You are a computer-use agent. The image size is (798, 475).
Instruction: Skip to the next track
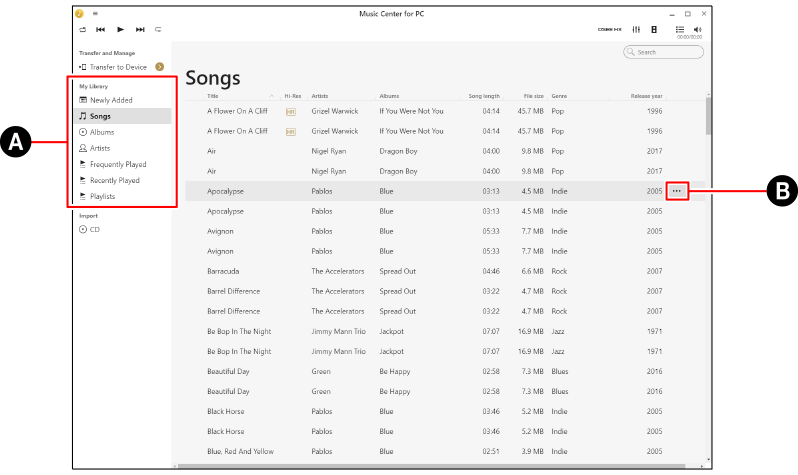coord(140,30)
